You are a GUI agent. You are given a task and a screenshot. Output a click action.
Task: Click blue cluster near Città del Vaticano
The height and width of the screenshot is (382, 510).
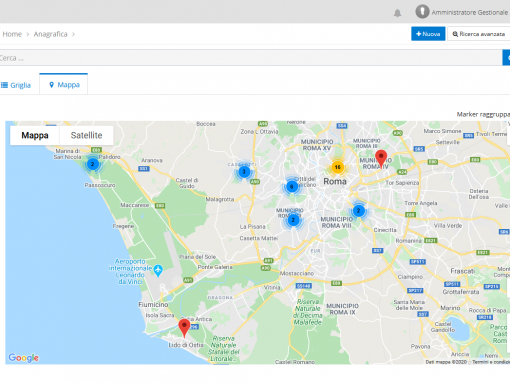[x=292, y=187]
